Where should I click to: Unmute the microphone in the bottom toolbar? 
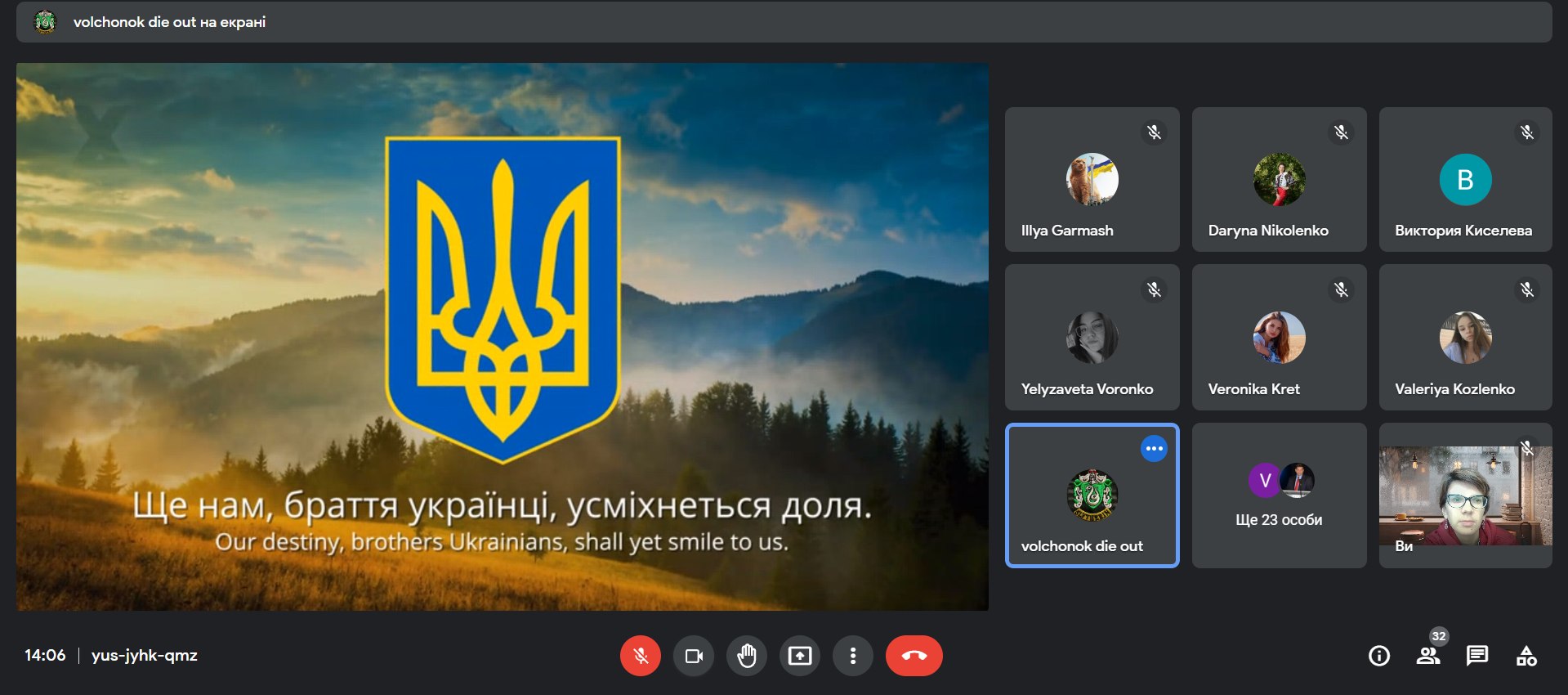click(641, 656)
